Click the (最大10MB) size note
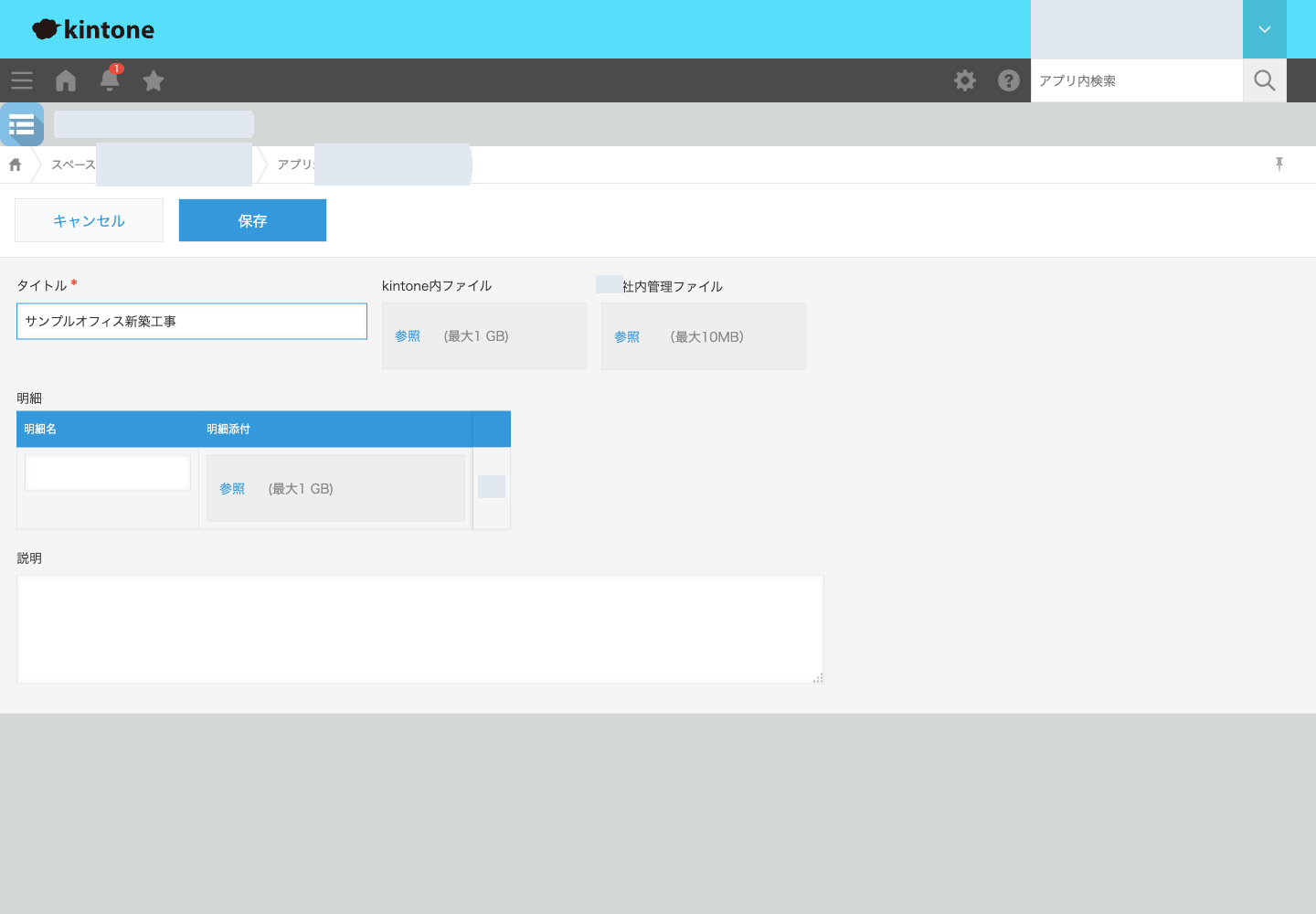The width and height of the screenshot is (1316, 914). 707,337
